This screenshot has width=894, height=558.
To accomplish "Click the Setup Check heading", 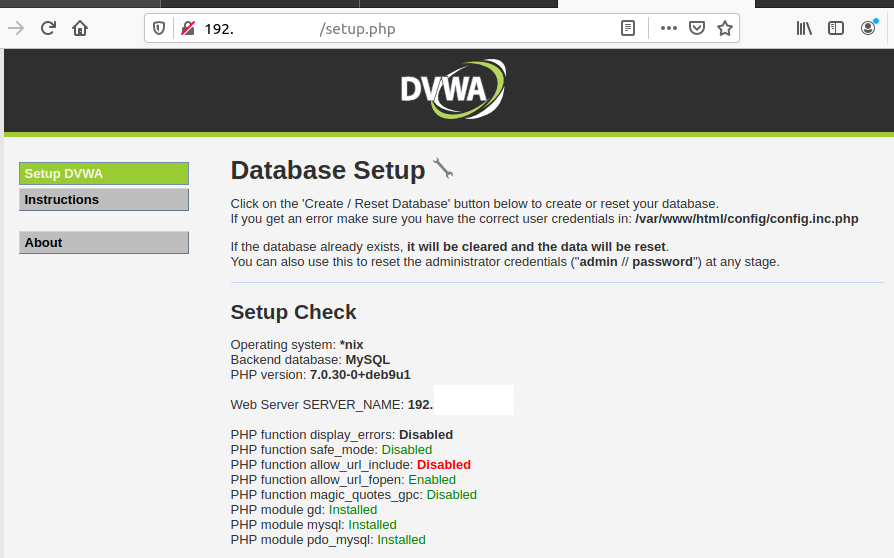I will (293, 312).
